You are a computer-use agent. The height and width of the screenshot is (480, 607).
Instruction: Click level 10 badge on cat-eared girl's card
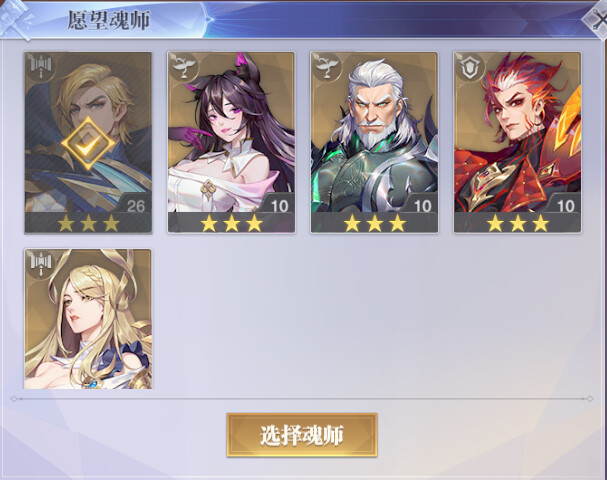[279, 206]
